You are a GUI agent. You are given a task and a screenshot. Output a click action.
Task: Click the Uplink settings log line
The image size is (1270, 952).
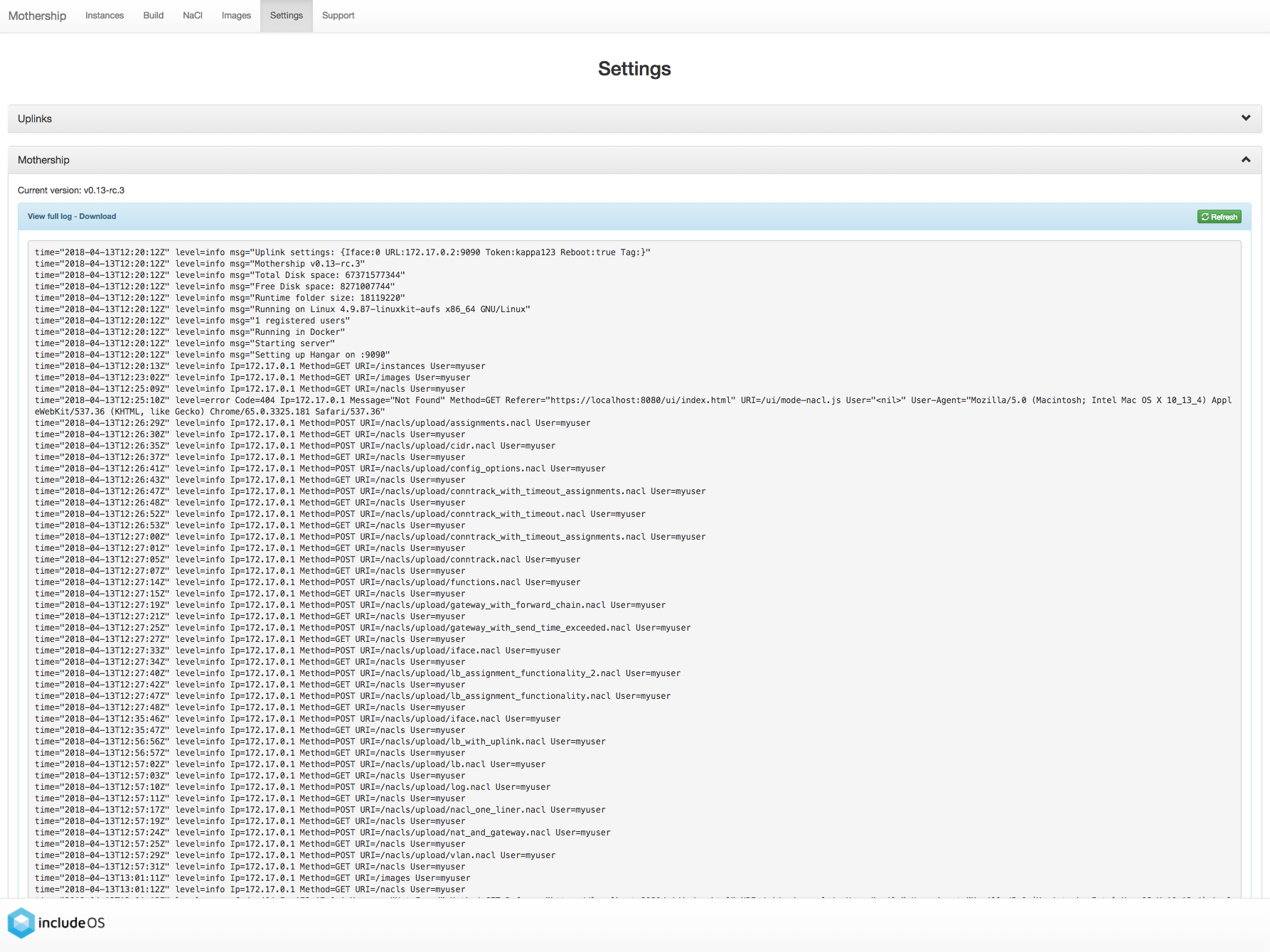[343, 252]
